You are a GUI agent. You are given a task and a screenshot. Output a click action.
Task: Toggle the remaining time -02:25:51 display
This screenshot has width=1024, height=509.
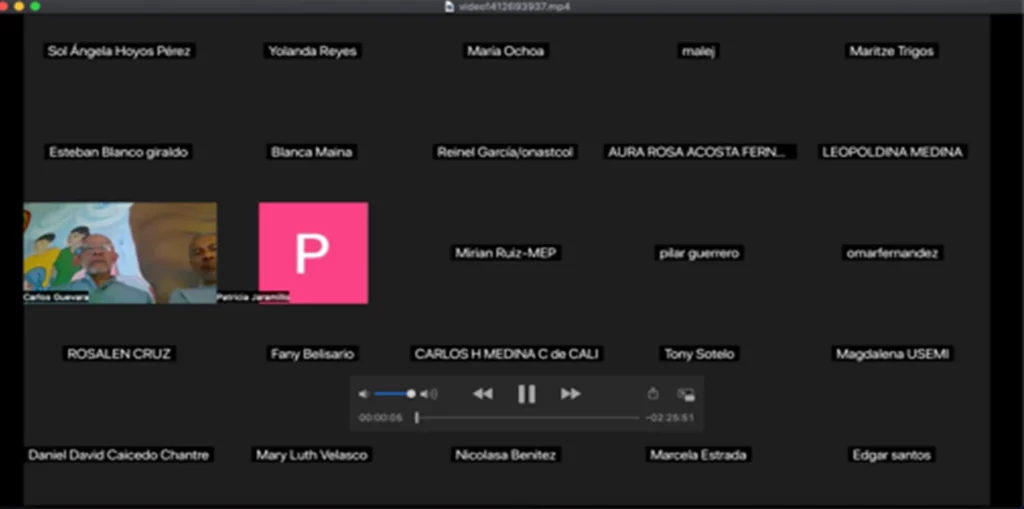coord(669,418)
